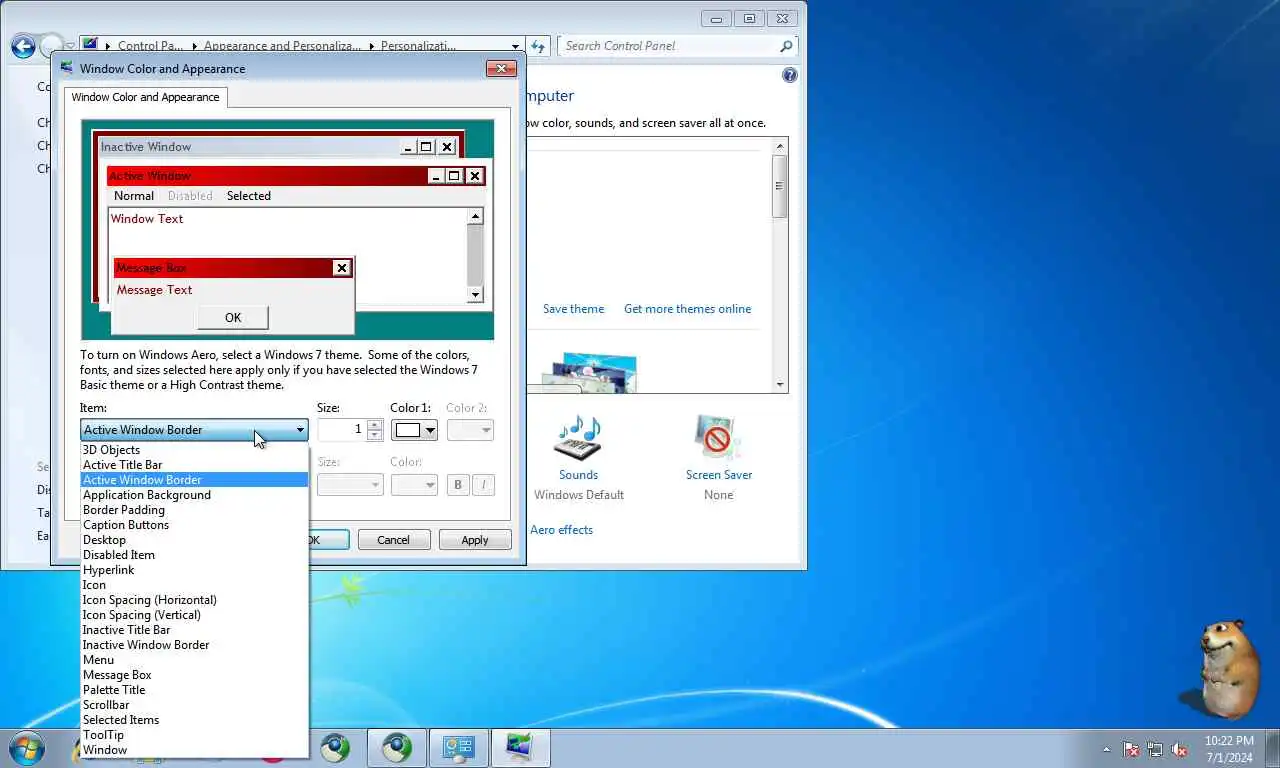Choose Inactive Title Bar item
Screen dimensions: 1280x768
194,630
